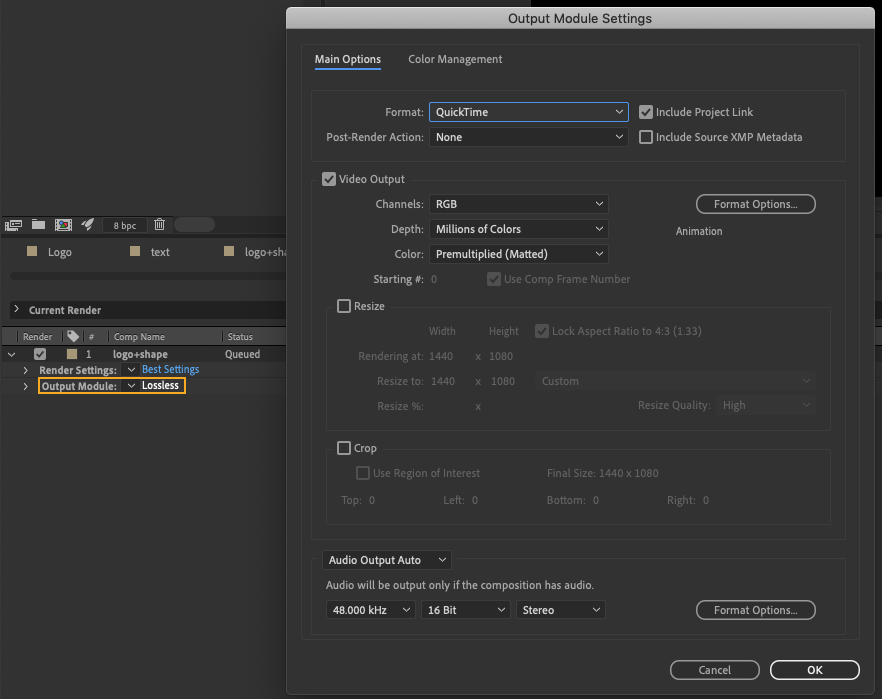Switch to the Color Management tab
Screen dimensions: 882x699
coord(455,59)
